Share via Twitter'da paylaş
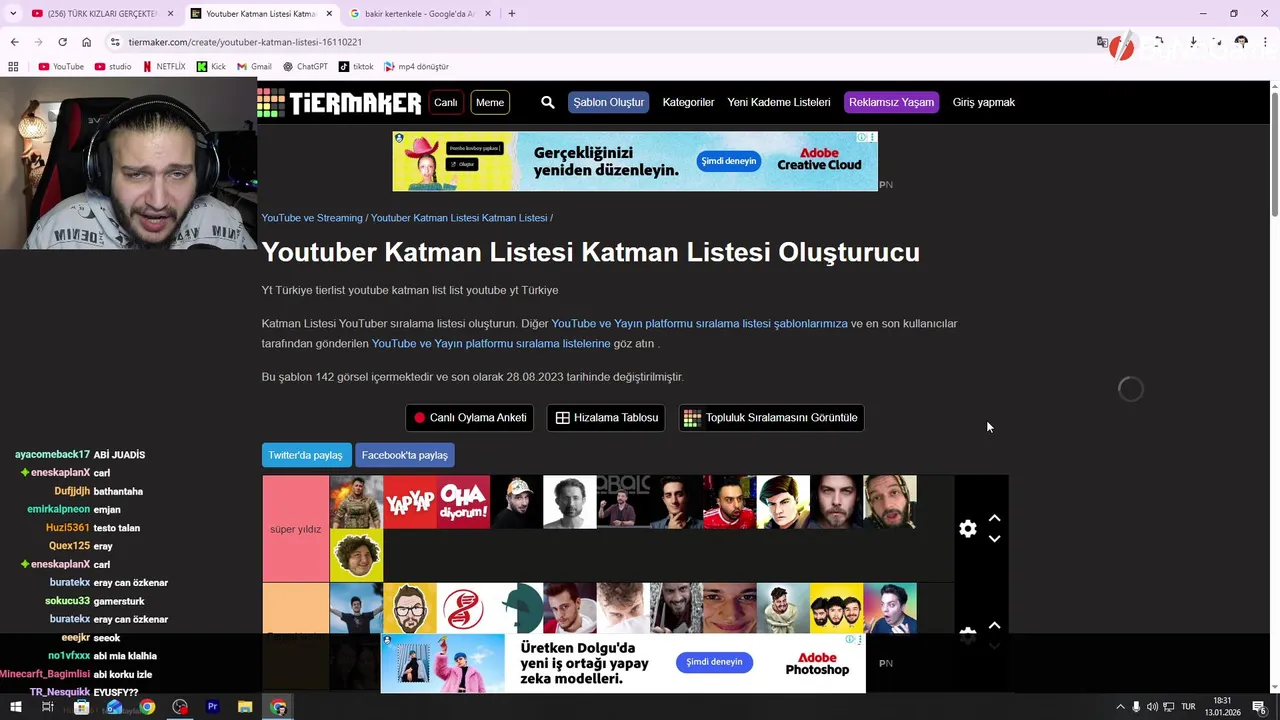 [x=305, y=455]
